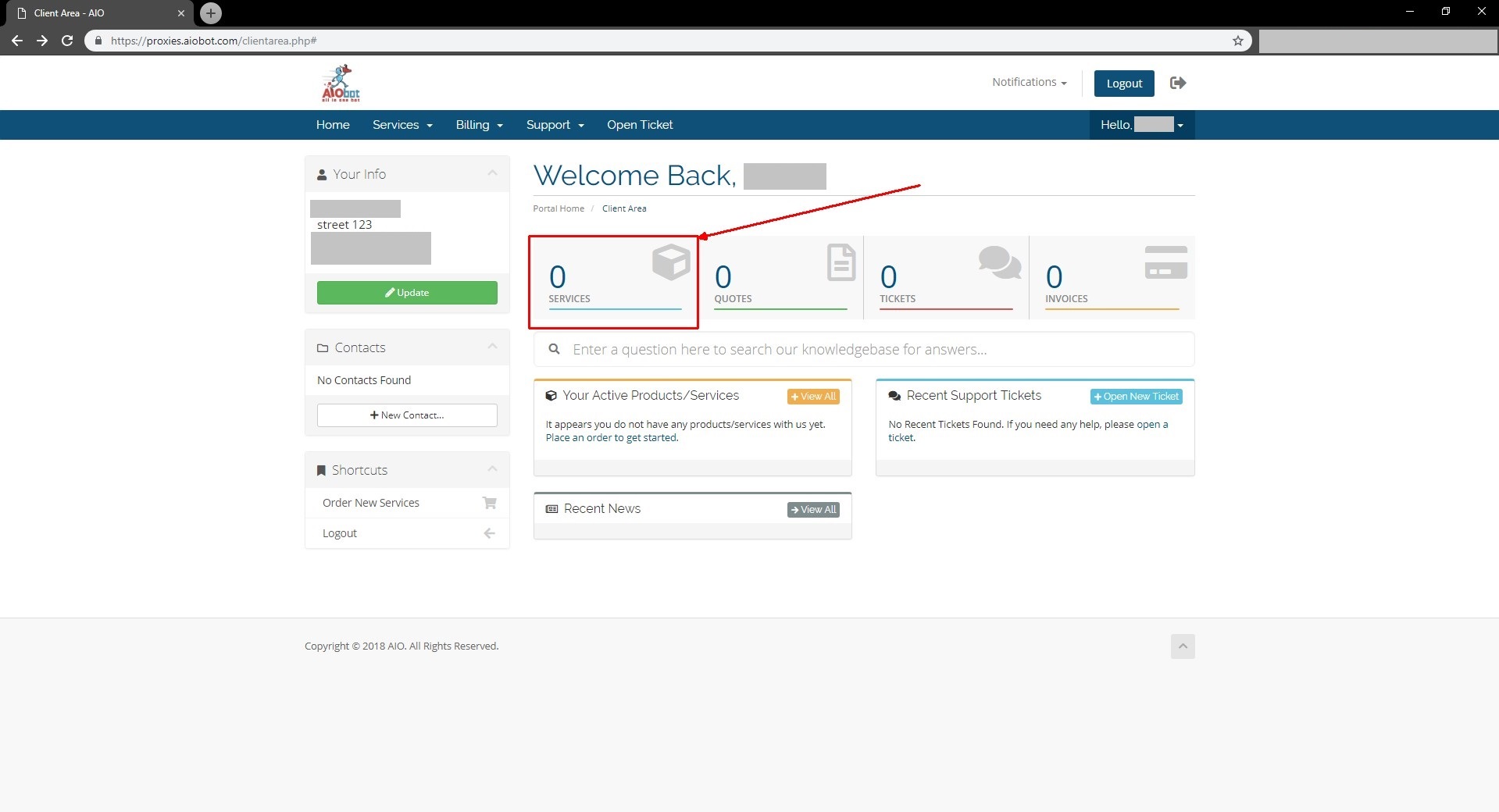Bookmark page with the star icon

tap(1237, 41)
